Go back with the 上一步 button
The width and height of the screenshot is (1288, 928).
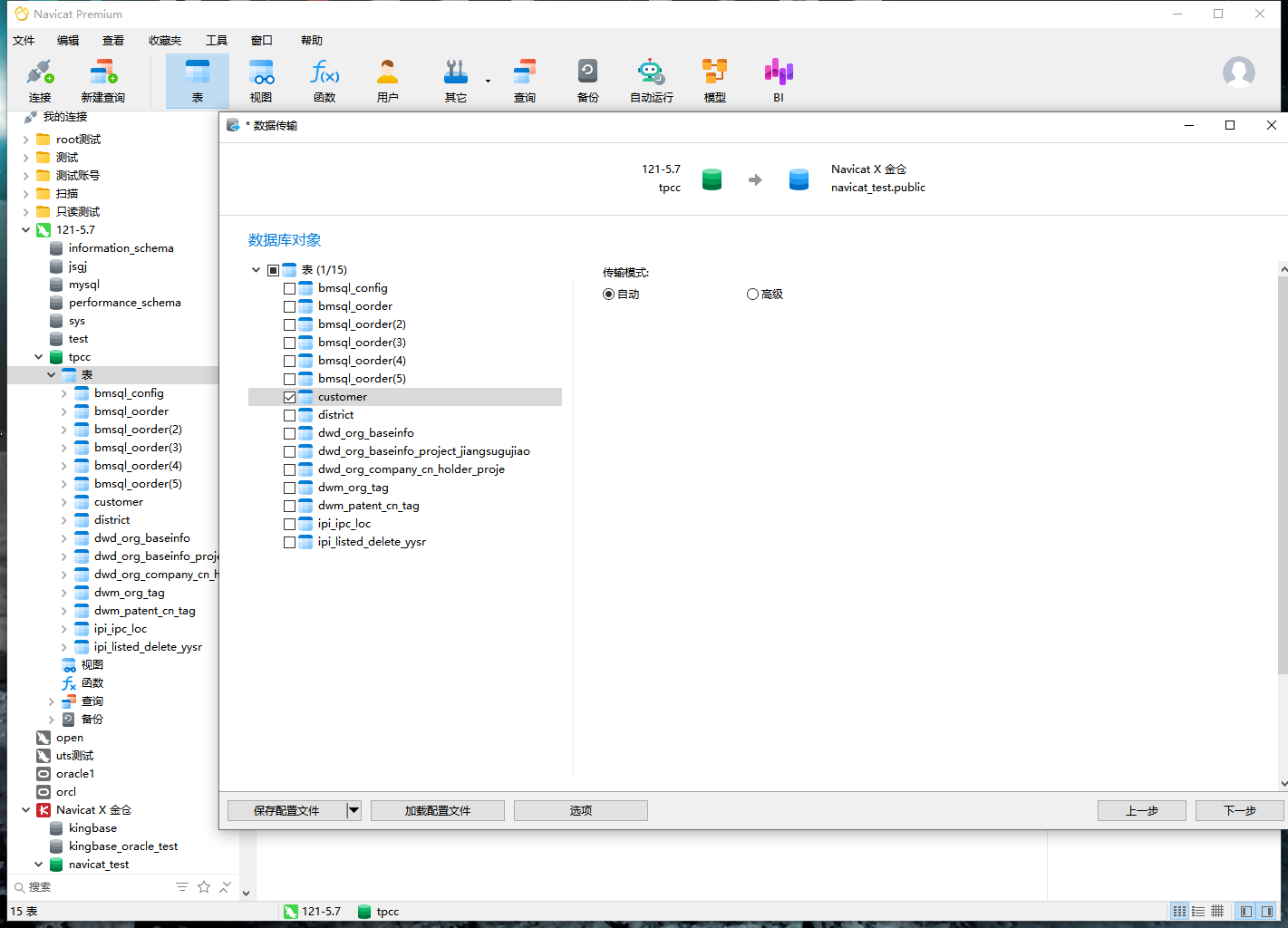point(1142,810)
